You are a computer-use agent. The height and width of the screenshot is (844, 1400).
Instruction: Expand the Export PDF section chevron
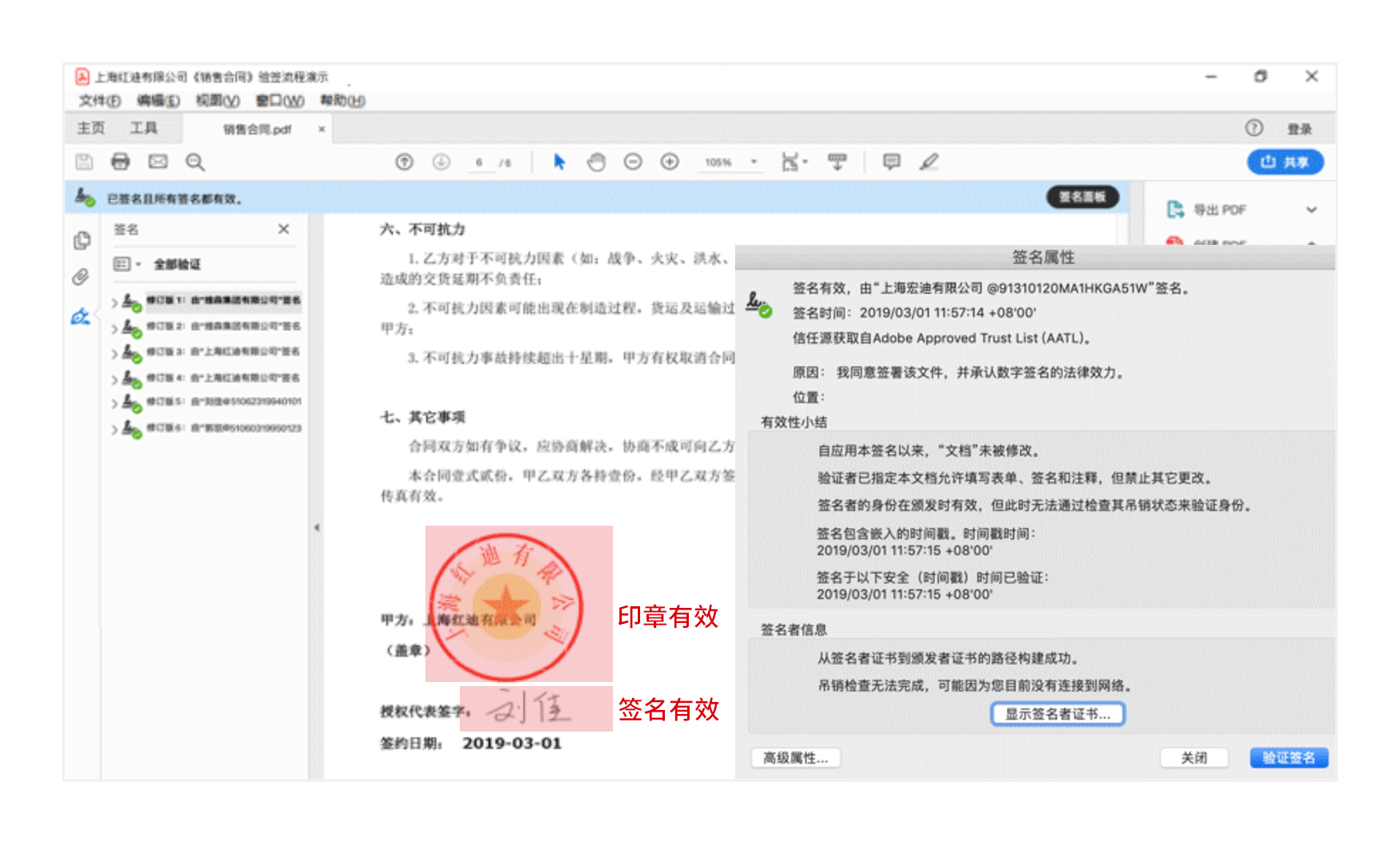1311,209
